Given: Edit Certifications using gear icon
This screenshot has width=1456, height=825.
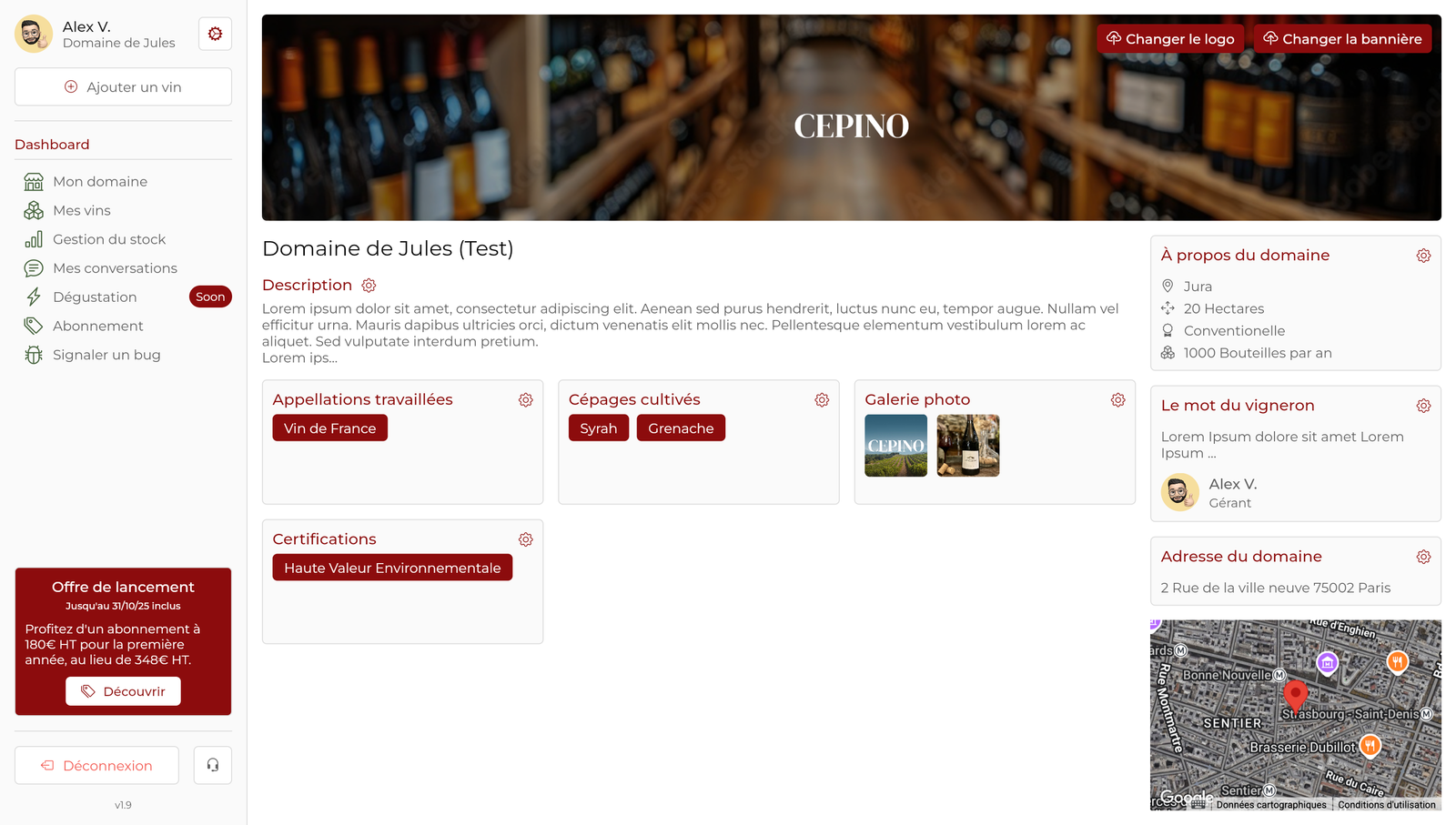Looking at the screenshot, I should tap(526, 539).
